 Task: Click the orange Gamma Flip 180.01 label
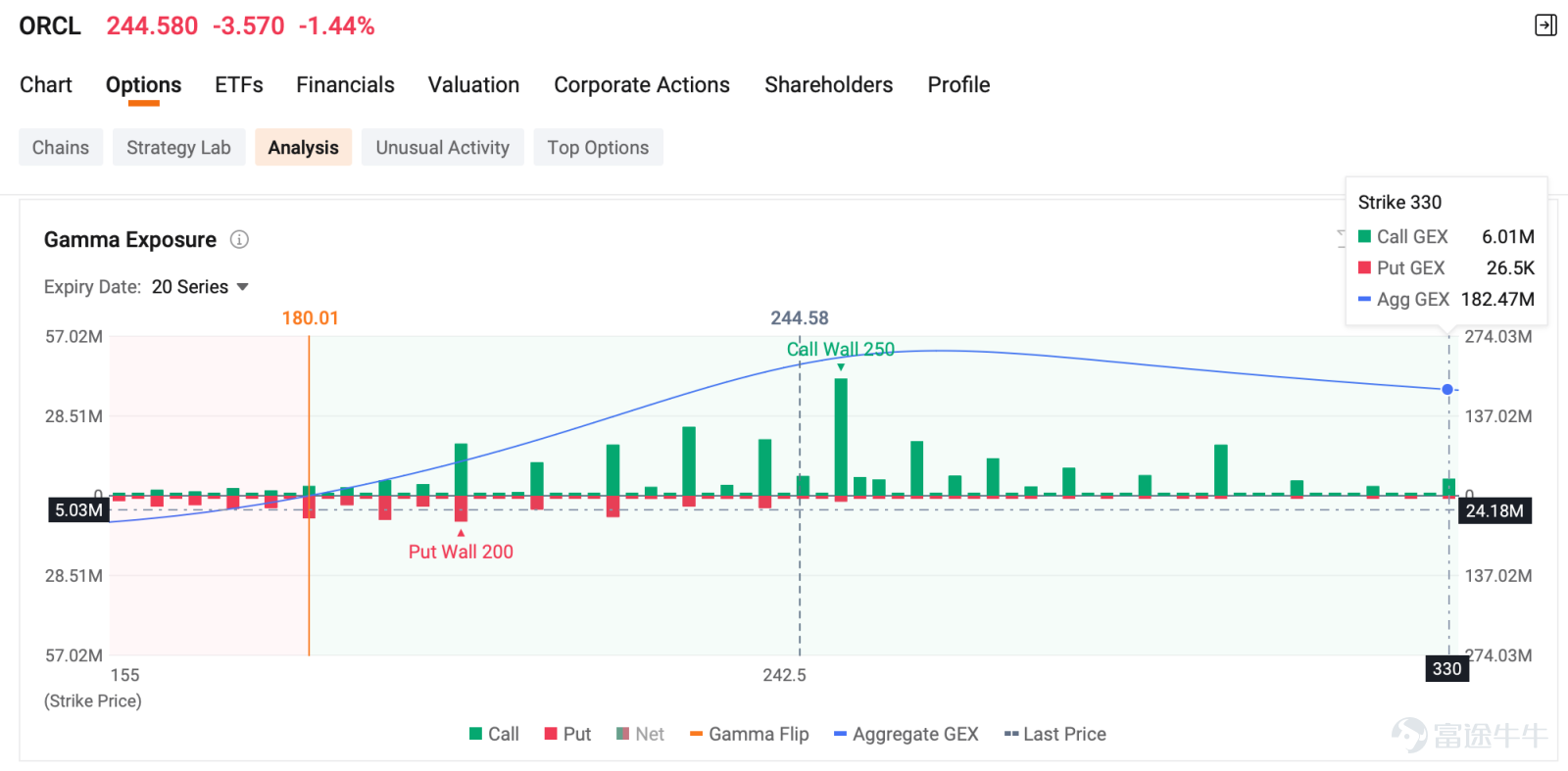[x=310, y=318]
